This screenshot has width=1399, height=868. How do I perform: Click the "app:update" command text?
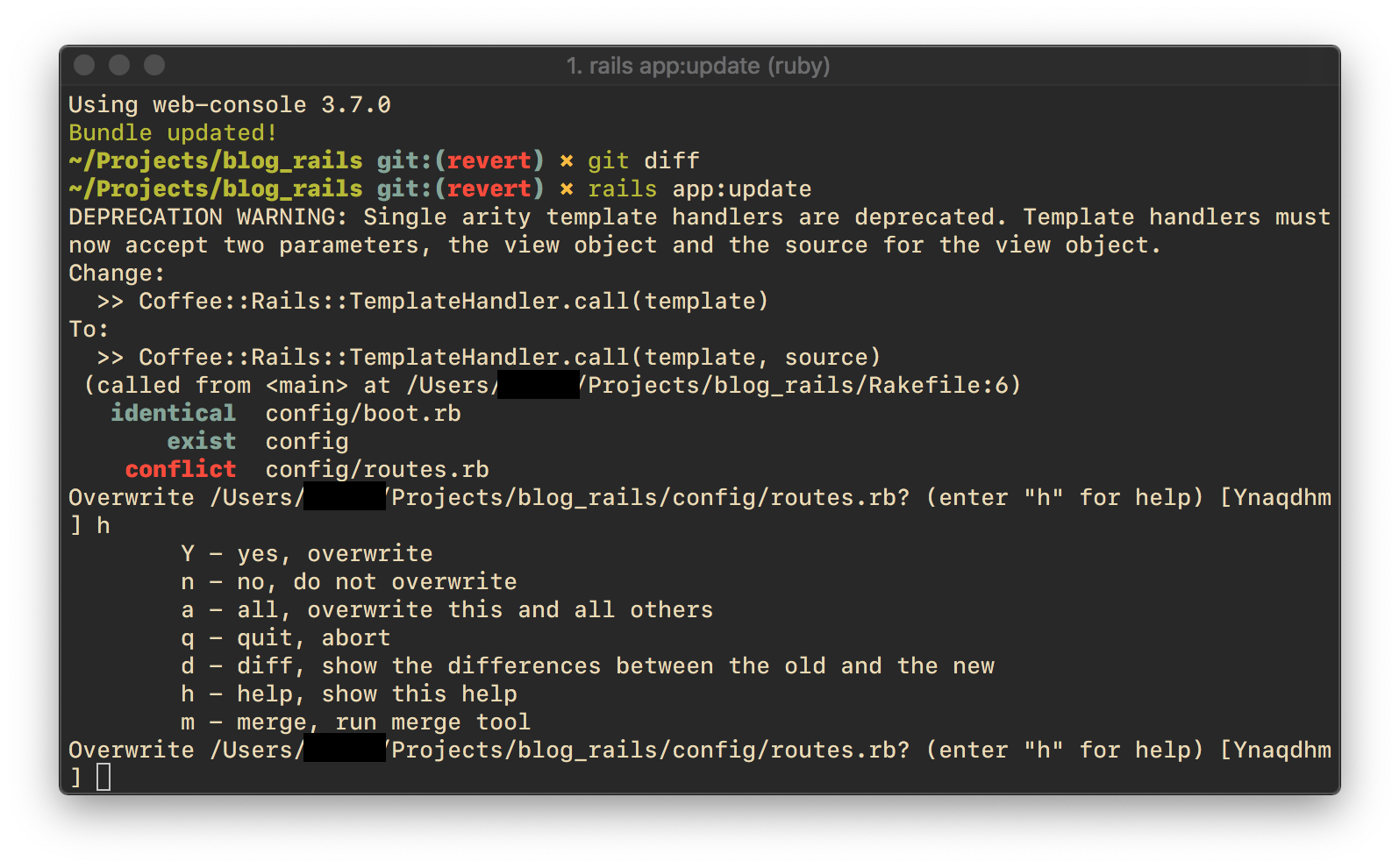pyautogui.click(x=742, y=189)
